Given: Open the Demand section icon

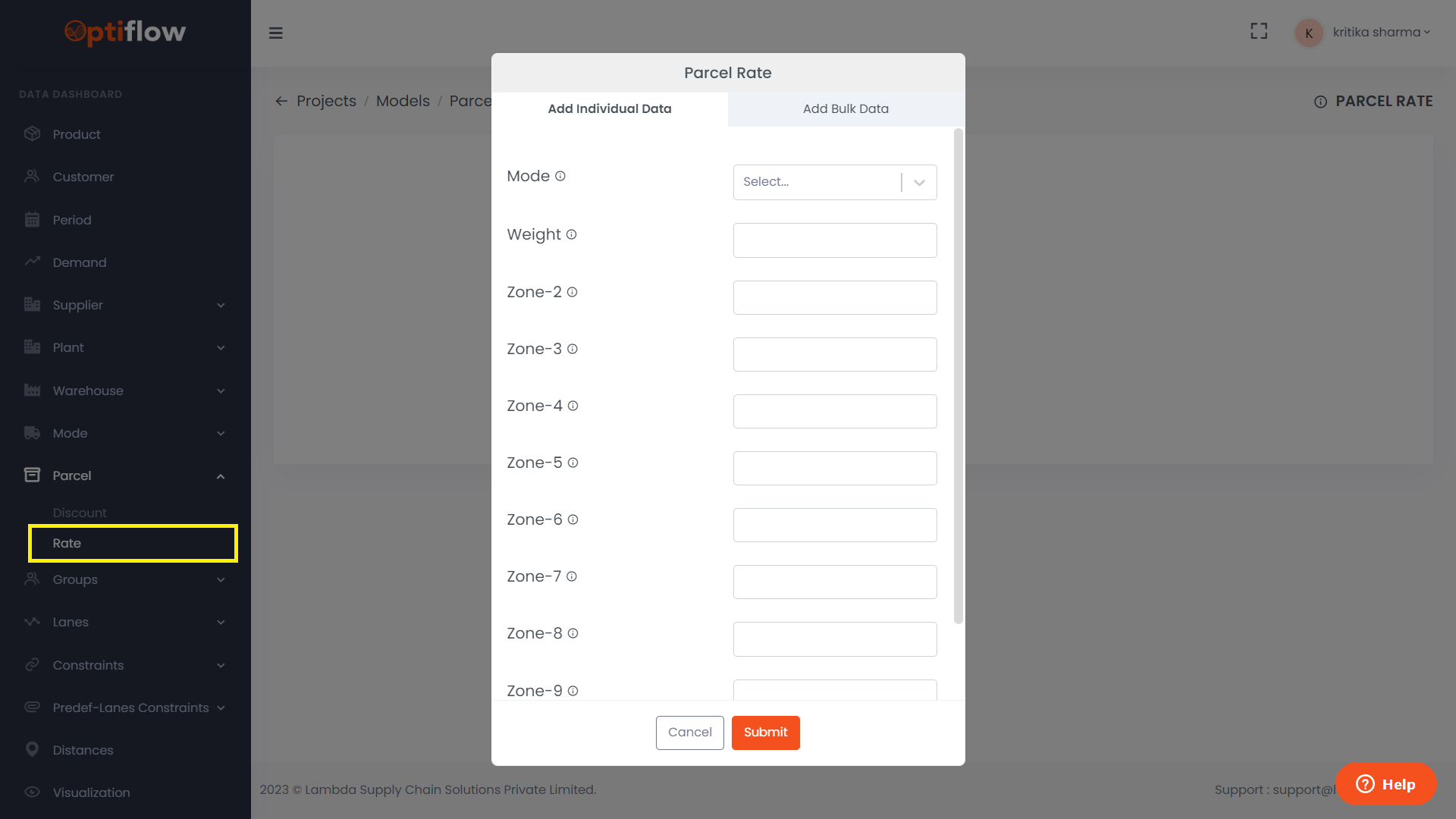Looking at the screenshot, I should coord(33,262).
